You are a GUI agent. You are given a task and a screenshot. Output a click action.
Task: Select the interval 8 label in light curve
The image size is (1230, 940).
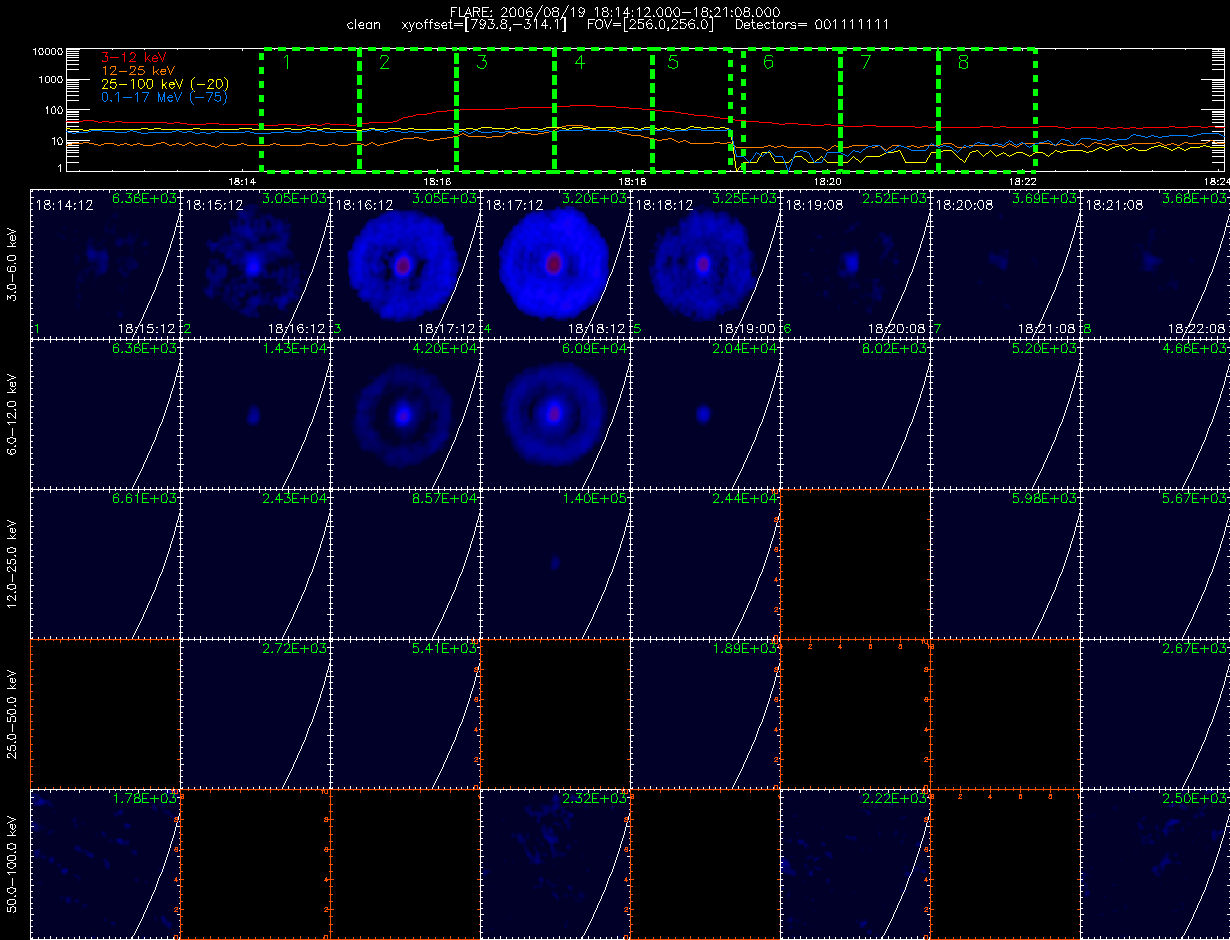point(963,62)
